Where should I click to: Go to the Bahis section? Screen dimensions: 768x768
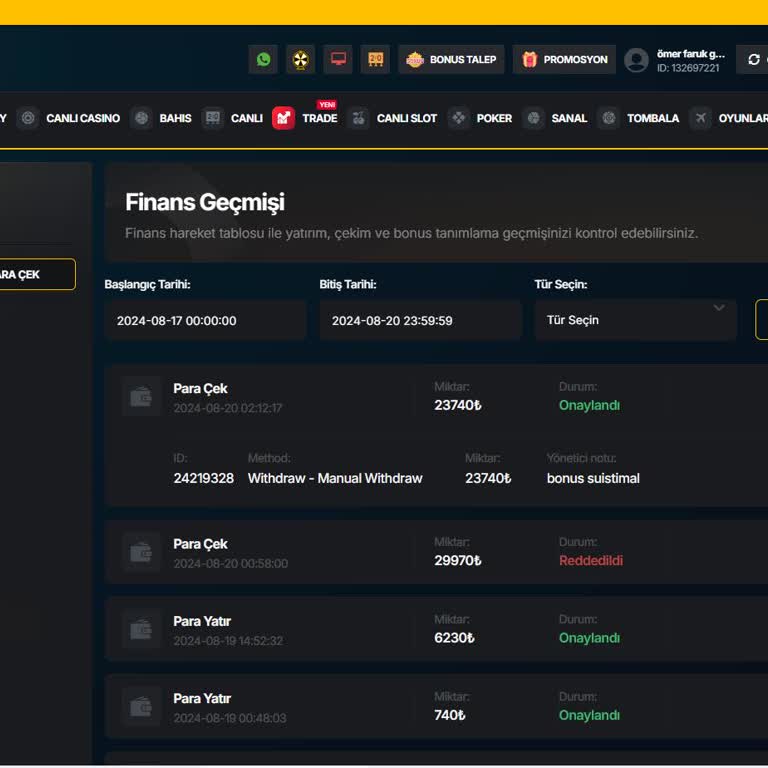click(175, 118)
